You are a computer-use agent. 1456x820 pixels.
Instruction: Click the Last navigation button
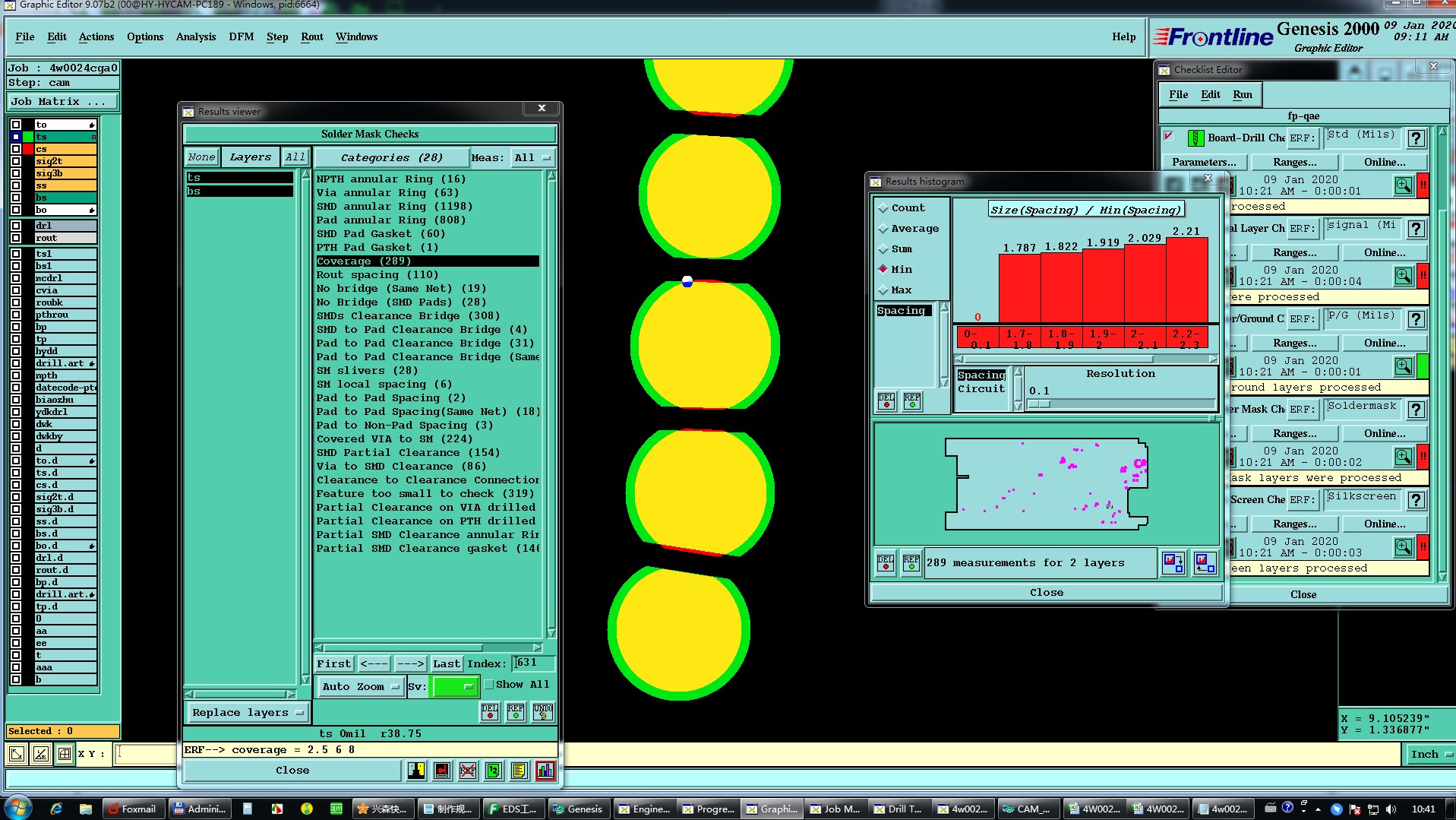tap(447, 664)
